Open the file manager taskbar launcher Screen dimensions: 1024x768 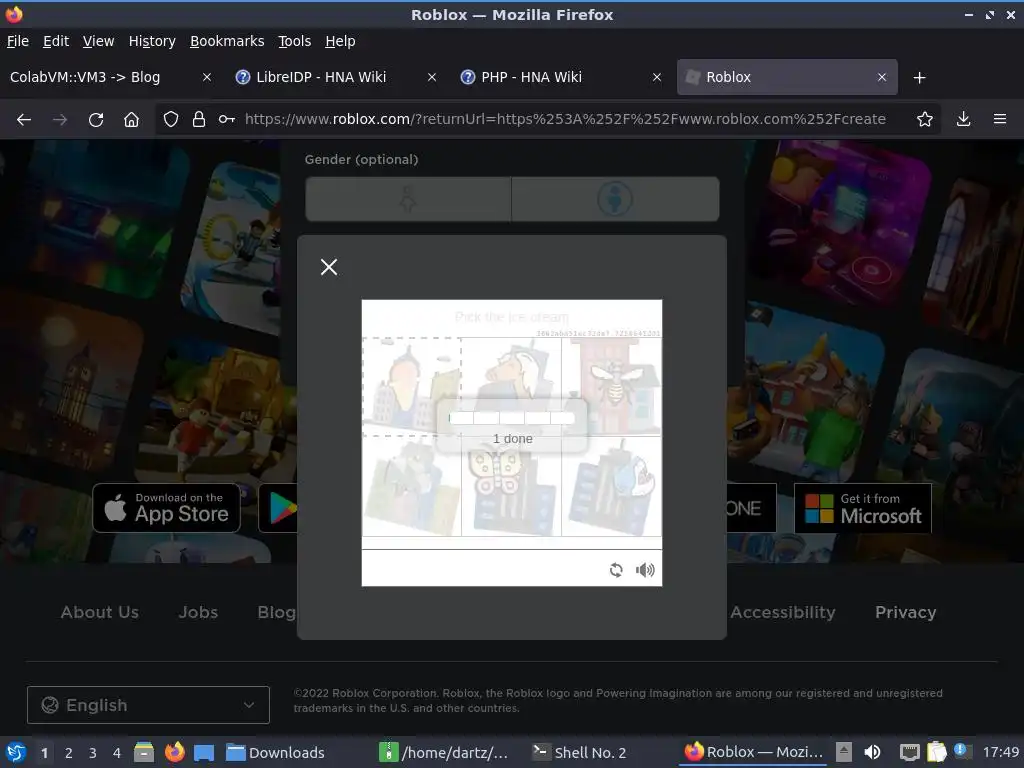144,752
